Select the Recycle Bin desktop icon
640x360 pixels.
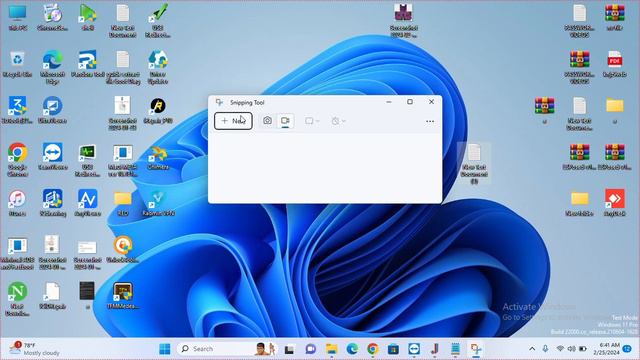click(18, 64)
